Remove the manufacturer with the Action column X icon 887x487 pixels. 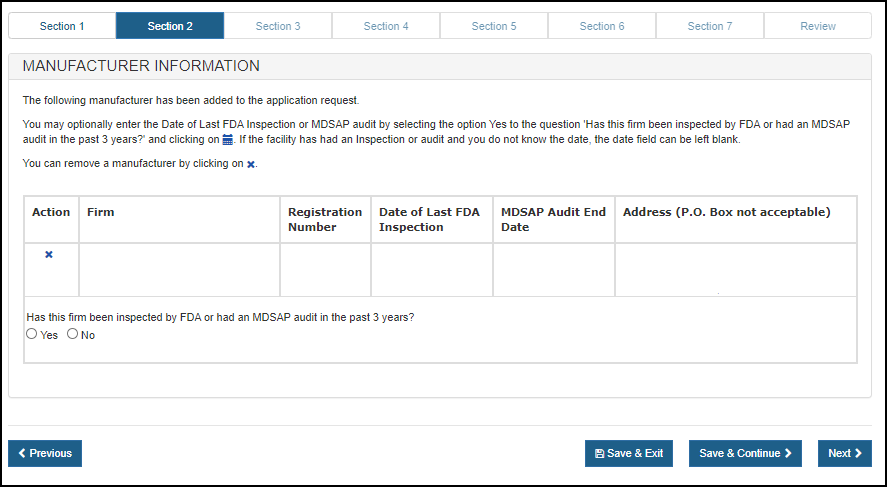point(49,255)
